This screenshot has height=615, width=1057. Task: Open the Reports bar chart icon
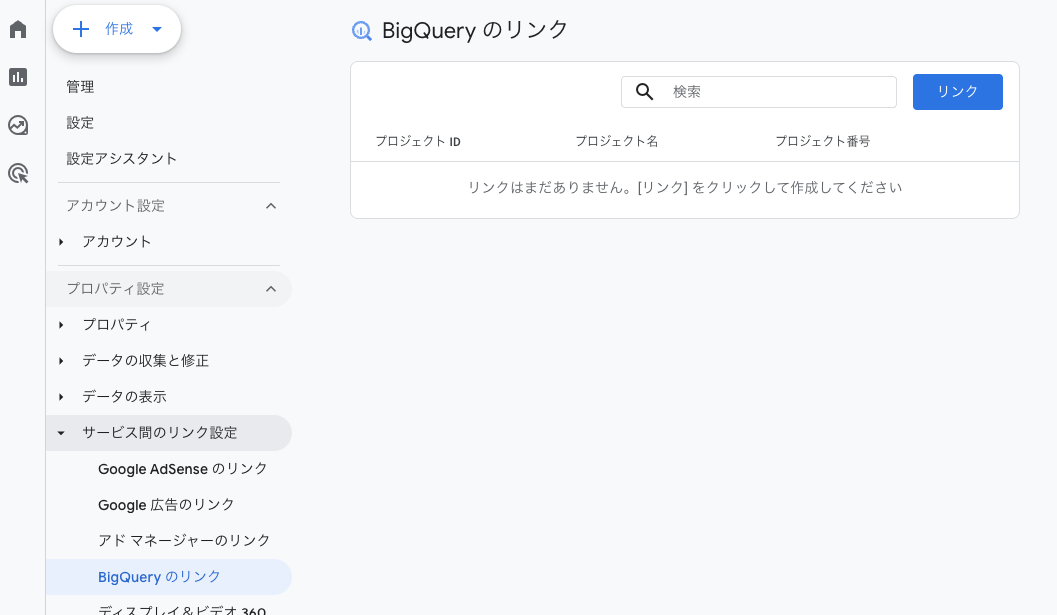tap(18, 77)
